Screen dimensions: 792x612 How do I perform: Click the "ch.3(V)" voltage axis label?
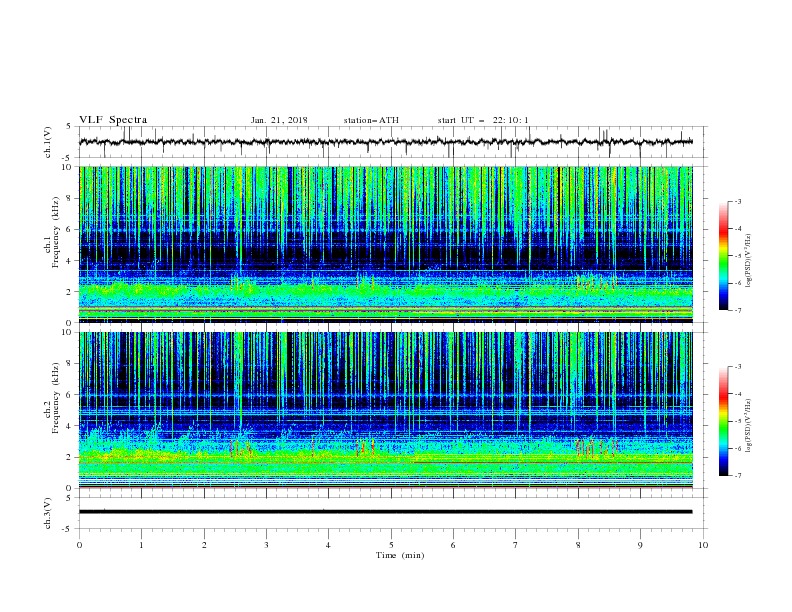48,513
